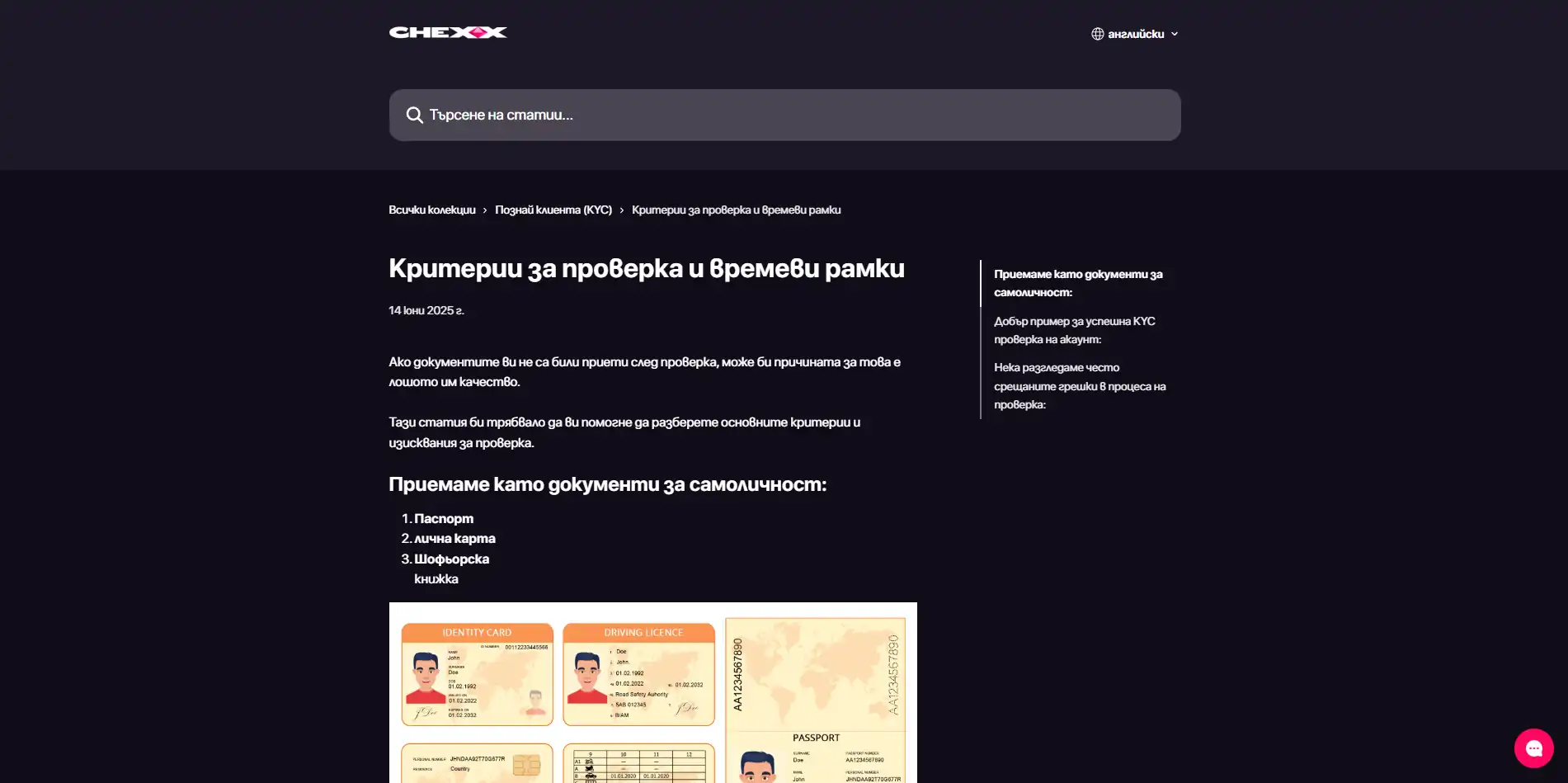Open breadcrumb link 'Всички колекции'
The height and width of the screenshot is (783, 1568).
pos(432,210)
